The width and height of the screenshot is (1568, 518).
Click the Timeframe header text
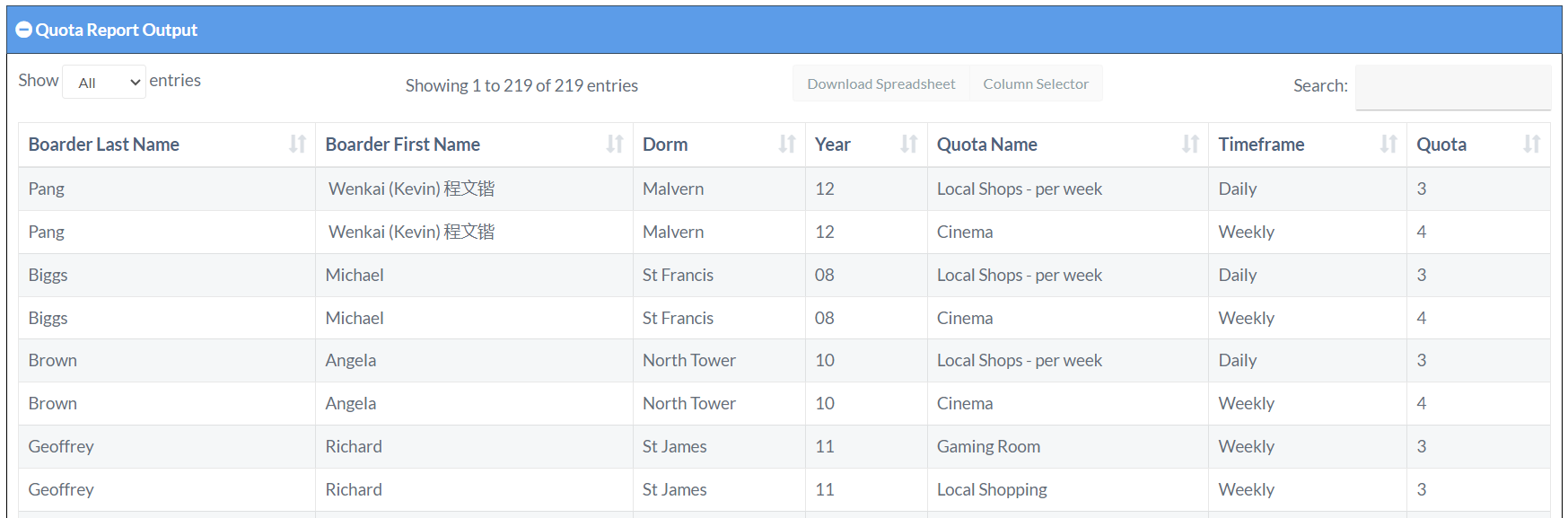click(x=1262, y=145)
